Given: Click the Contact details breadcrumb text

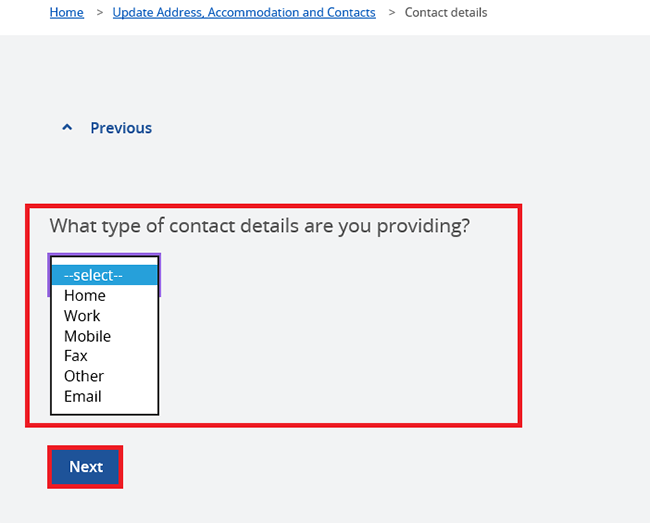Looking at the screenshot, I should point(446,12).
